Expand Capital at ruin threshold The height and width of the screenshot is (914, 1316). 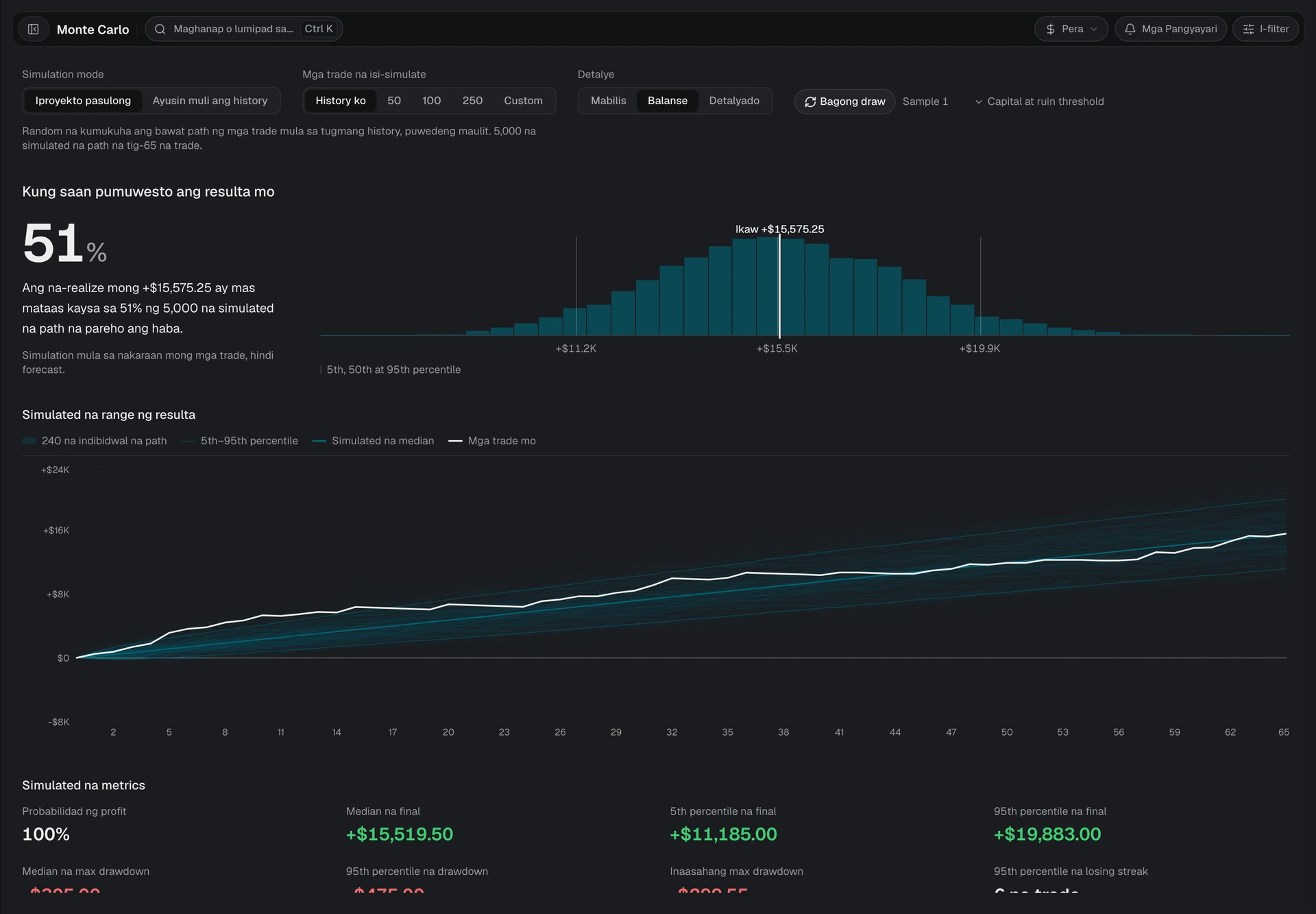coord(1039,101)
